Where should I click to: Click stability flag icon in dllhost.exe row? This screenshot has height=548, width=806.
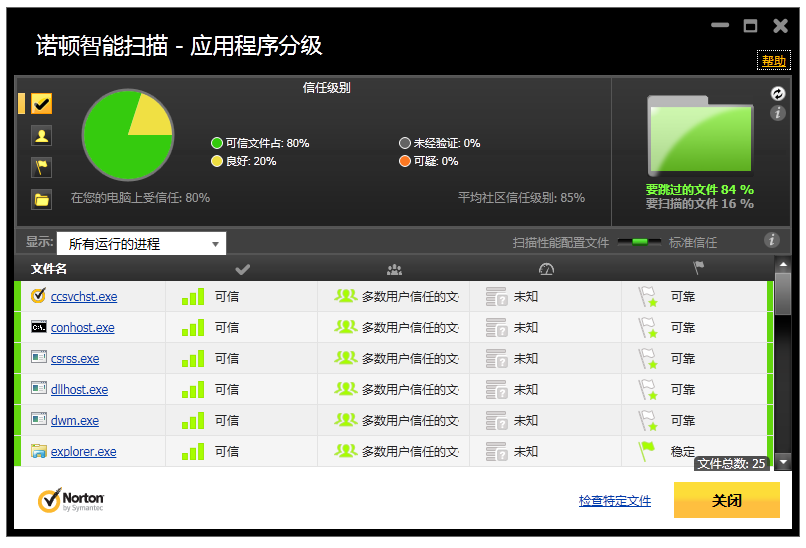pyautogui.click(x=648, y=390)
